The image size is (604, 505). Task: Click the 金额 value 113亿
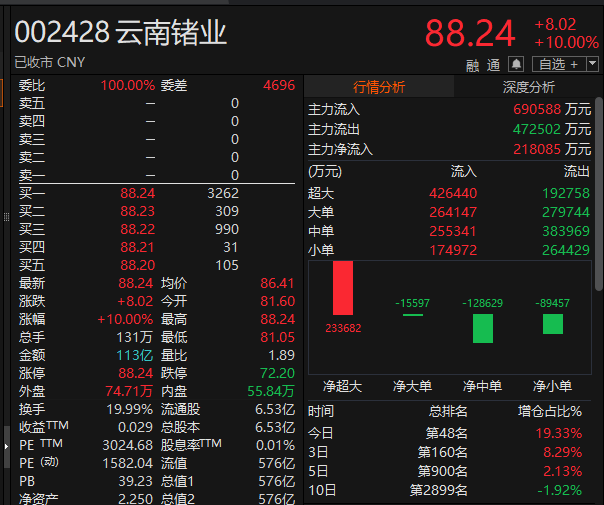click(x=135, y=355)
